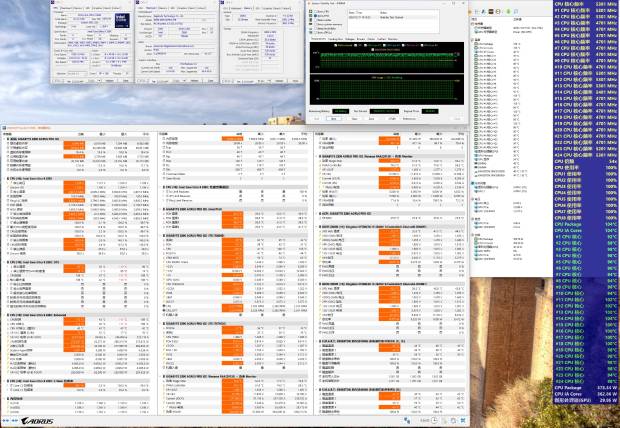This screenshot has height=428, width=620.
Task: Click driver updates magnifier icon in AIDA64 toolbar
Action: tap(516, 11)
